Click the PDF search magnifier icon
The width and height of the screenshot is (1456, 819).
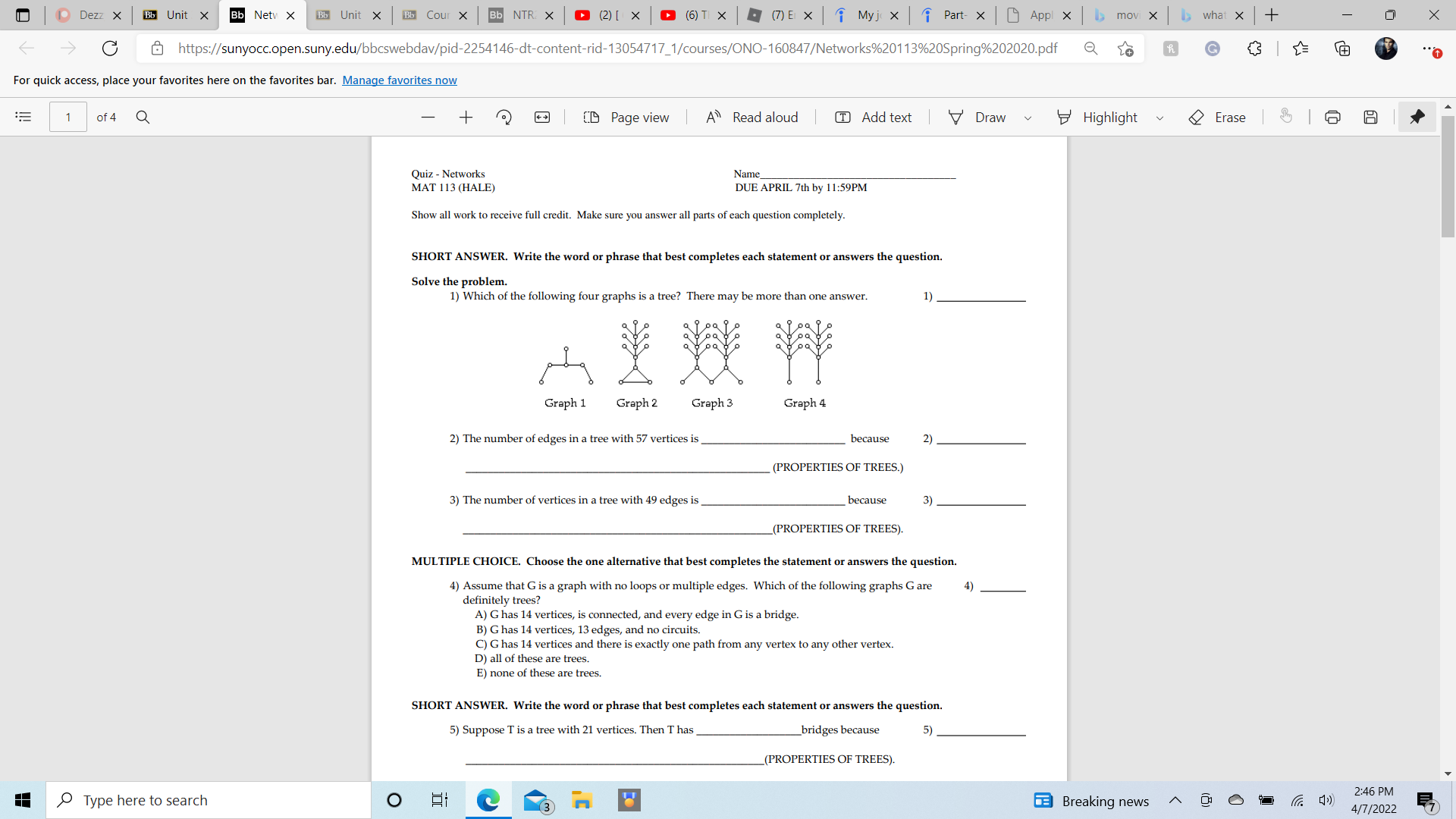[143, 117]
